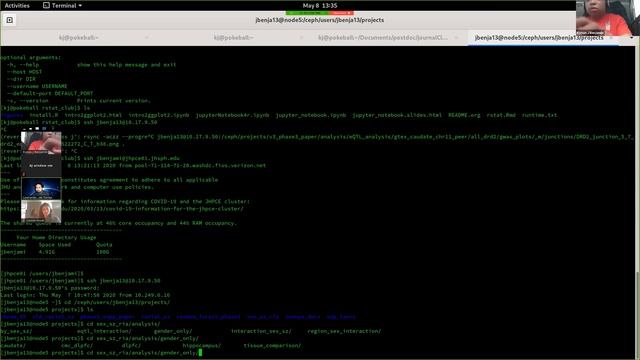Click the green screen sharing indicator
640x360 pixels.
point(307,13)
